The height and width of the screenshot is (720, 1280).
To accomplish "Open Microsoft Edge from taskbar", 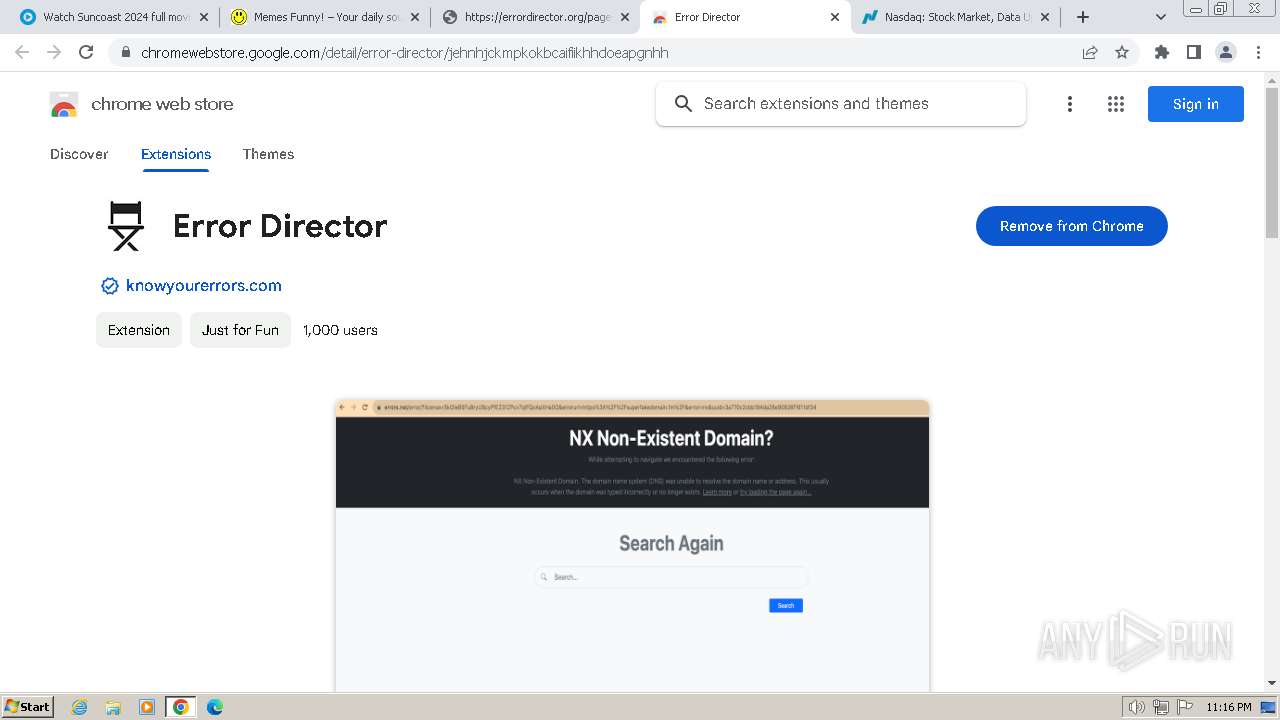I will point(215,707).
